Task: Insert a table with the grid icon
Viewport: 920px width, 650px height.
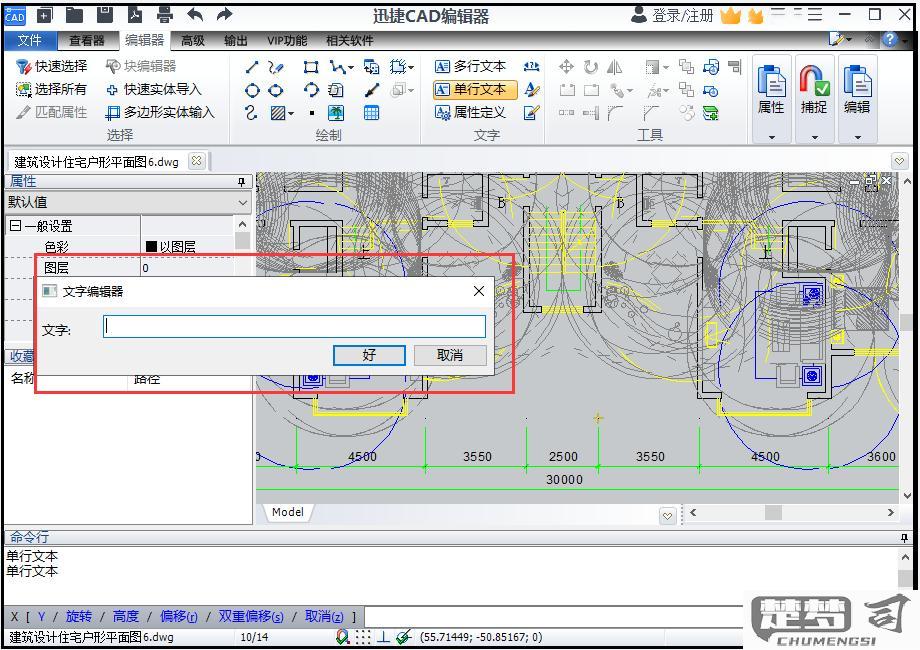Action: coord(371,113)
